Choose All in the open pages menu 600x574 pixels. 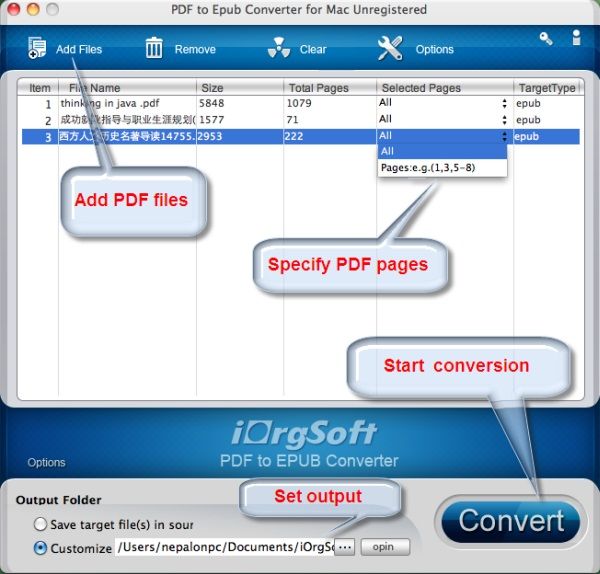coord(442,151)
